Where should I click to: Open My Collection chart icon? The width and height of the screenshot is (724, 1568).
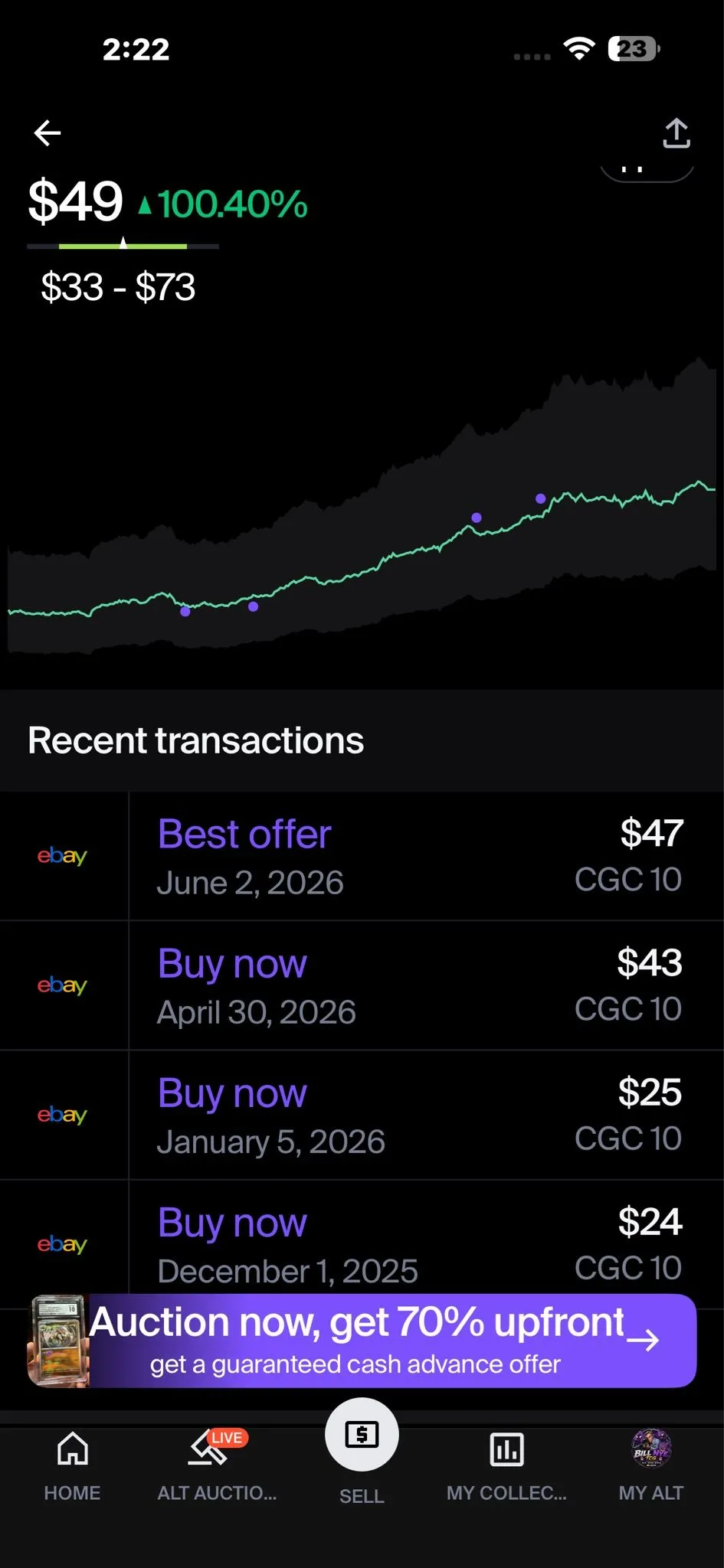pyautogui.click(x=506, y=1449)
